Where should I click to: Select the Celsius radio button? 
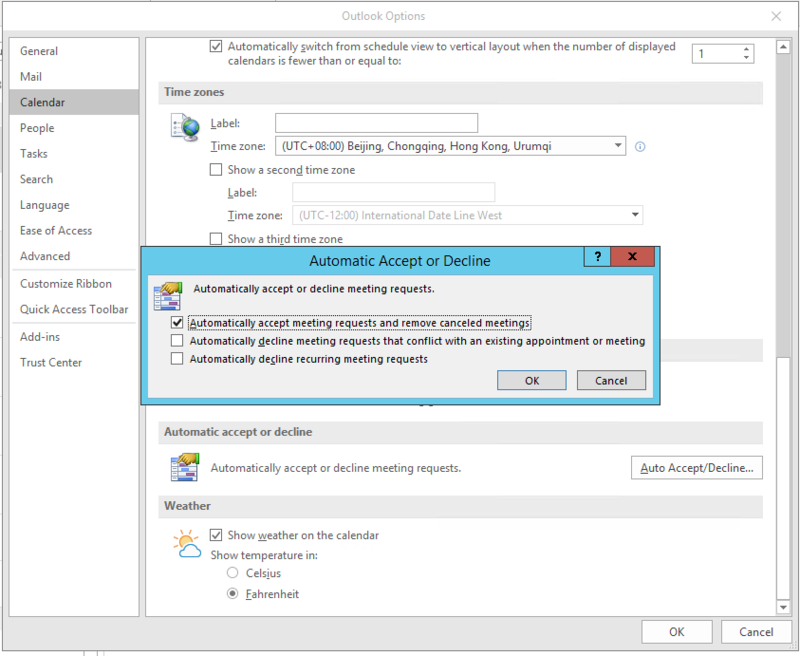pos(230,573)
